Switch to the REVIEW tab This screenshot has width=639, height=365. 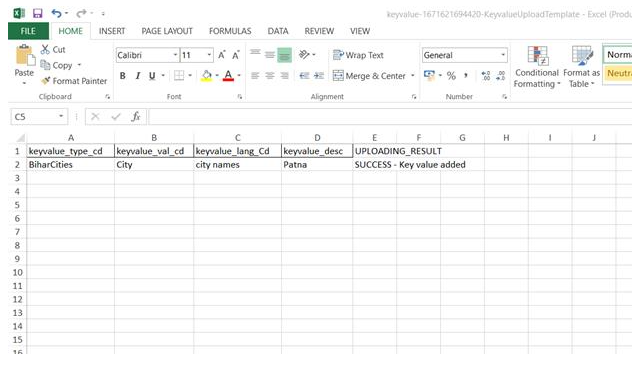(319, 31)
